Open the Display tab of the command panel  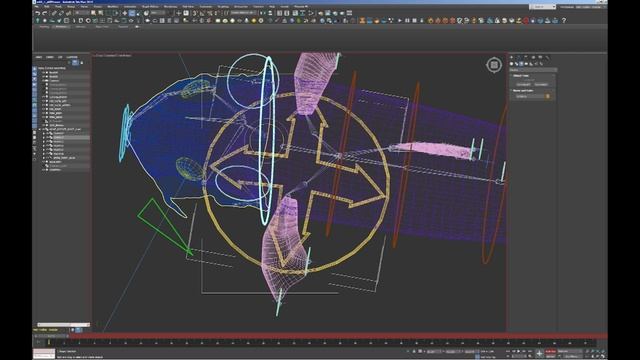(x=540, y=58)
